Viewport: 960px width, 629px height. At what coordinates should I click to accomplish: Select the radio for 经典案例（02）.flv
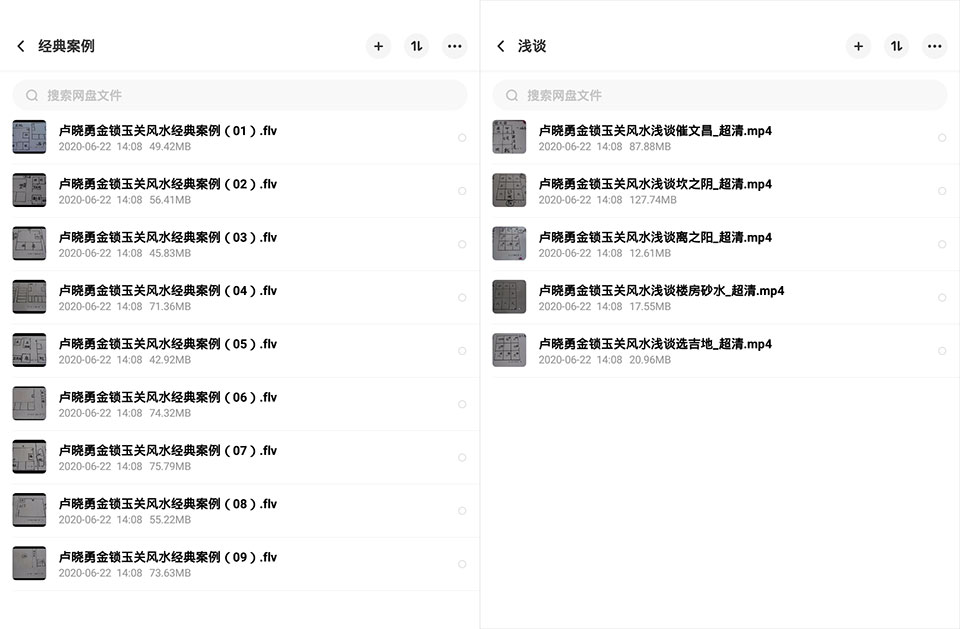tap(462, 191)
